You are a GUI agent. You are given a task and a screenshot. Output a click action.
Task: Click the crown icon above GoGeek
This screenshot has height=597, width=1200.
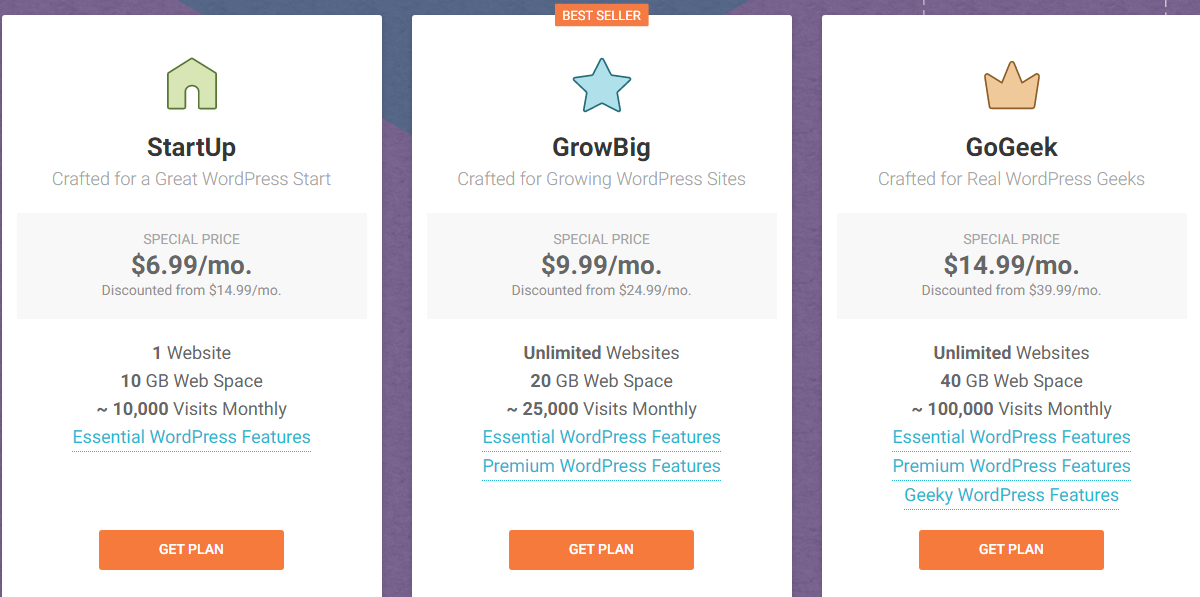click(x=1011, y=86)
